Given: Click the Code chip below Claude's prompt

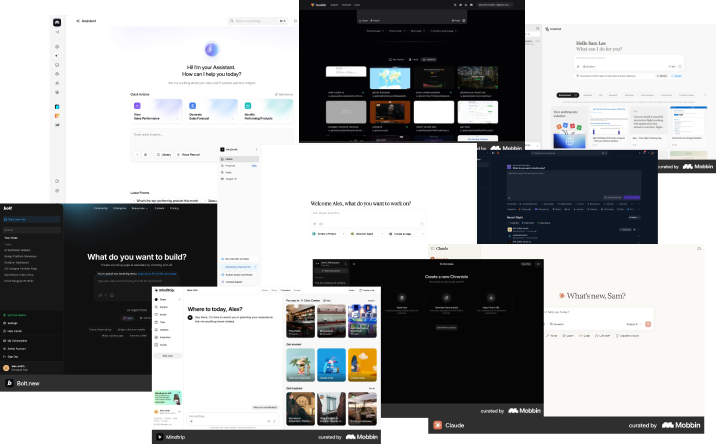Looking at the screenshot, I should 585,335.
